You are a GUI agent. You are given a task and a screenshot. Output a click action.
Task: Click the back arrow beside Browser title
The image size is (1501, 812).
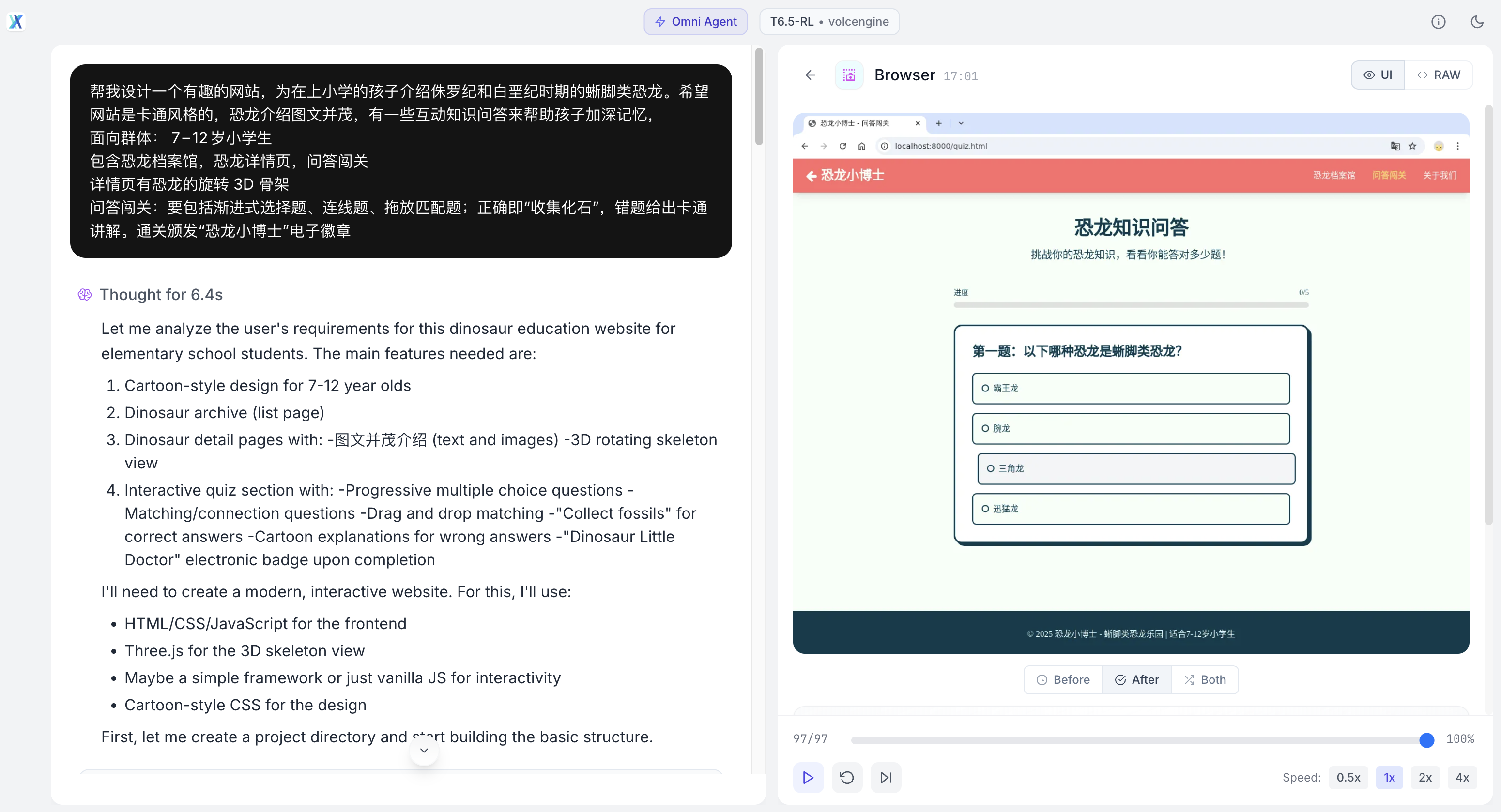pos(811,75)
